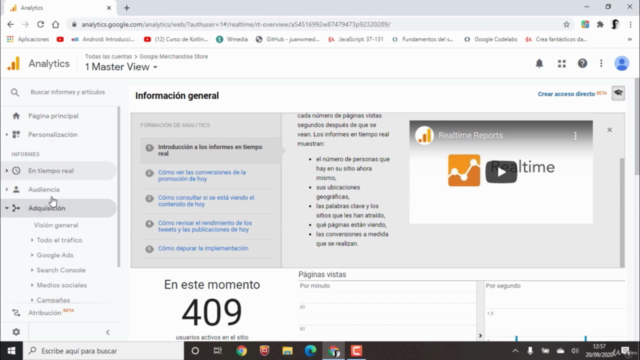
Task: Open a new Chrome tab
Action: [x=127, y=8]
